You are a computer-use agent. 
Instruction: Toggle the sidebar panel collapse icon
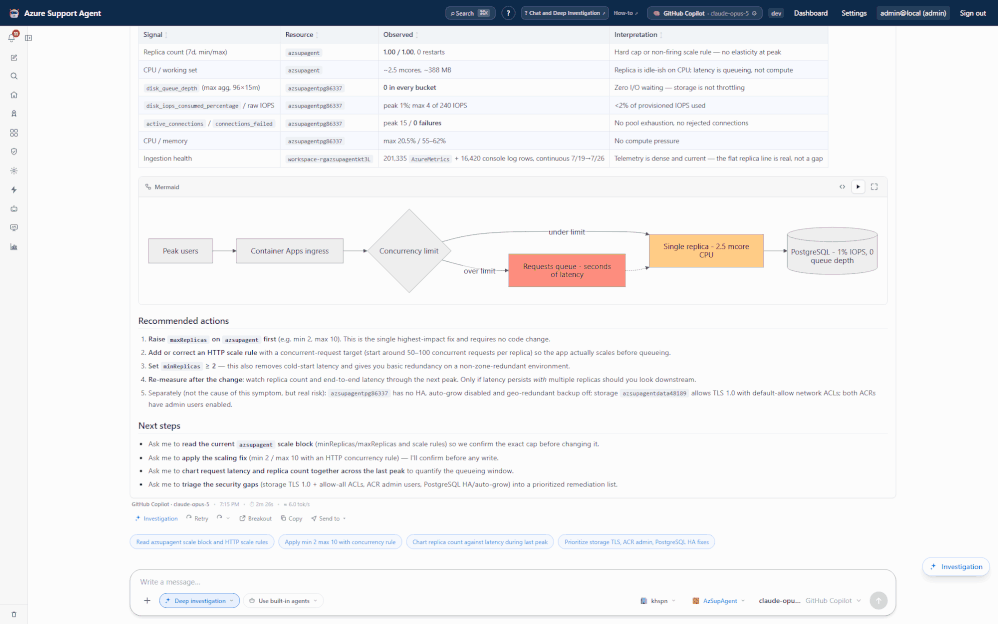(29, 38)
